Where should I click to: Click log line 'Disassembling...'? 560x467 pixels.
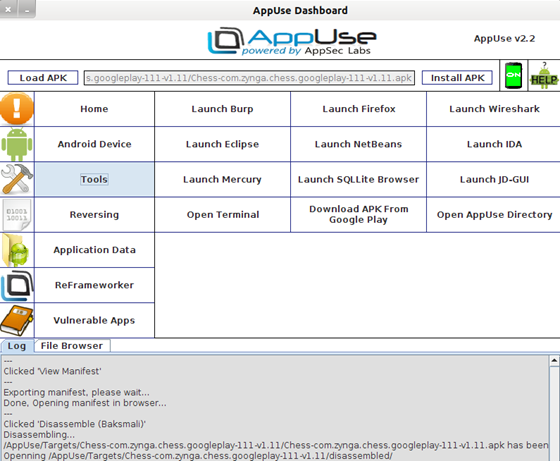[x=39, y=435]
